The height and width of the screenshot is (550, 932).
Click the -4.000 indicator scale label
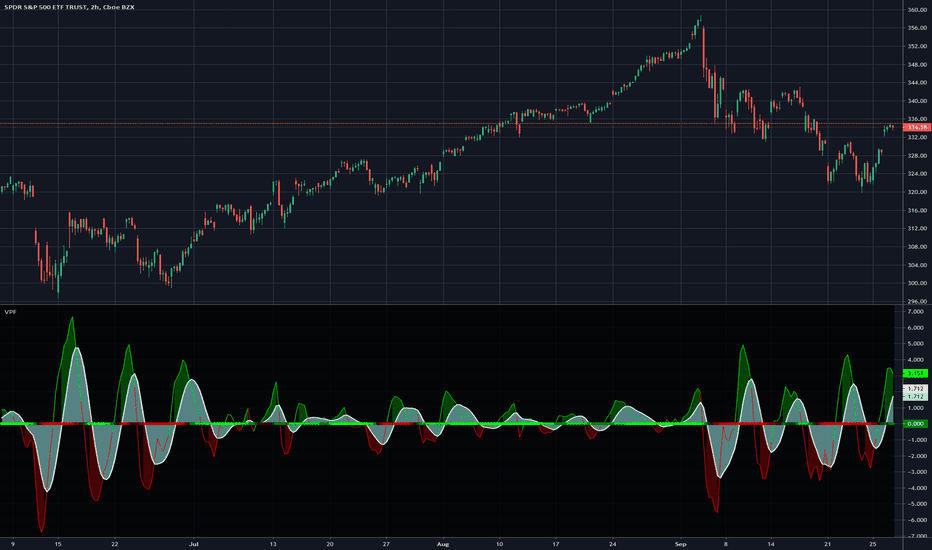click(916, 488)
